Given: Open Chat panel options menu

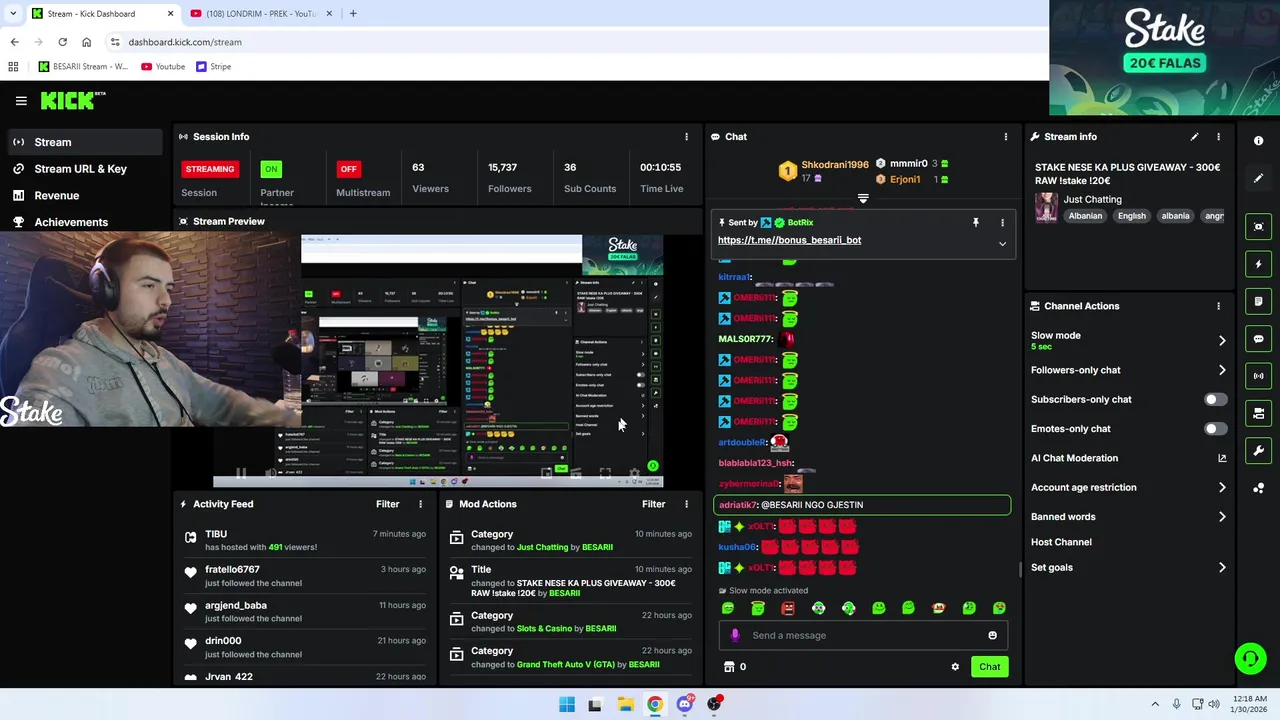Looking at the screenshot, I should click(1006, 137).
